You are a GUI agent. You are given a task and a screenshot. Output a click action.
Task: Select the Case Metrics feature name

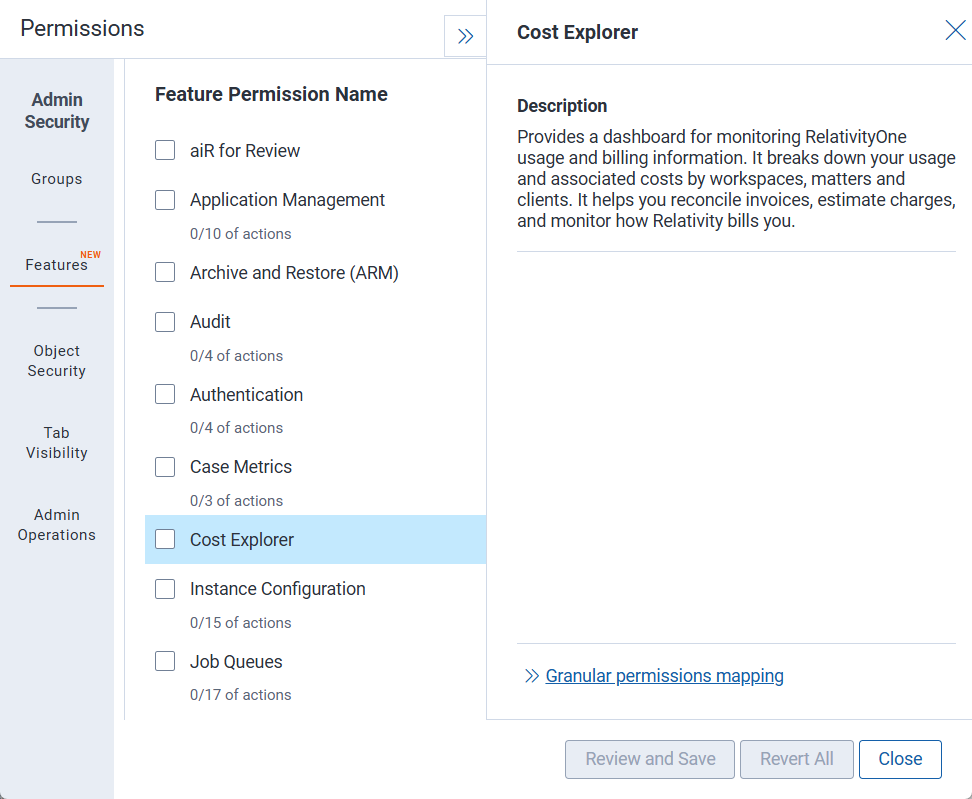click(x=241, y=467)
